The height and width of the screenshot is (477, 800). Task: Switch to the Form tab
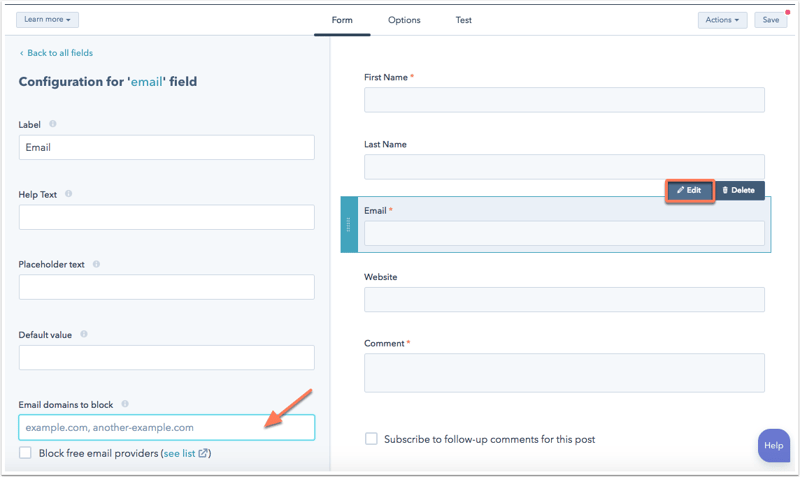coord(342,20)
